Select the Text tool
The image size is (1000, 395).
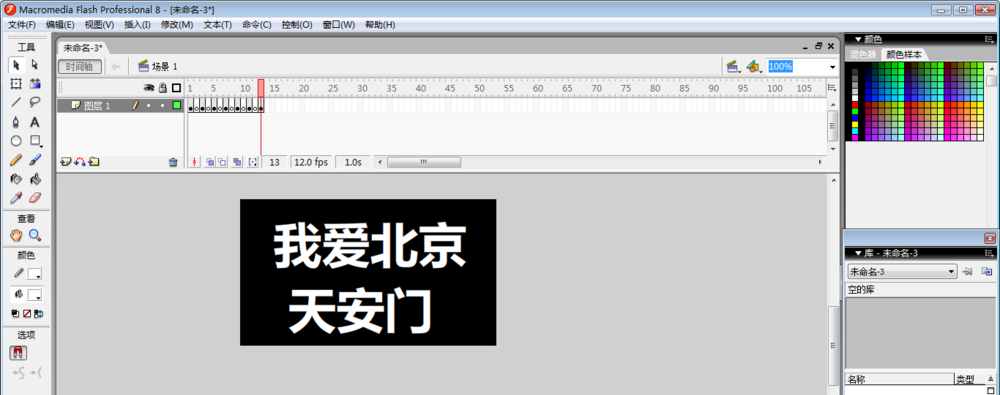[35, 122]
